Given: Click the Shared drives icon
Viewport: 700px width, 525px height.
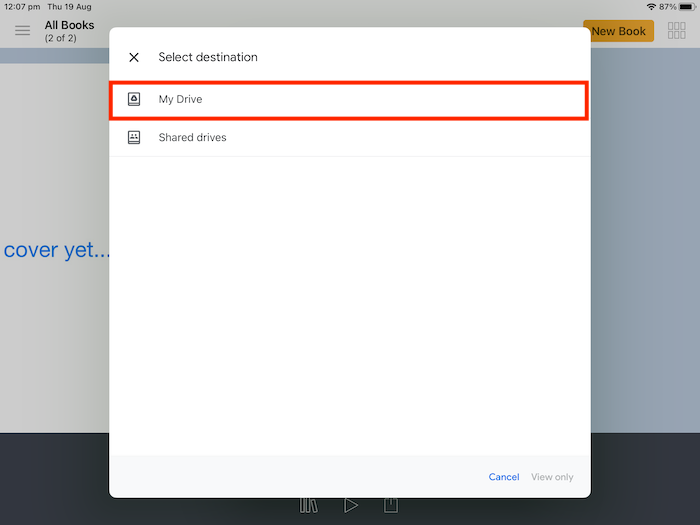Looking at the screenshot, I should [134, 138].
